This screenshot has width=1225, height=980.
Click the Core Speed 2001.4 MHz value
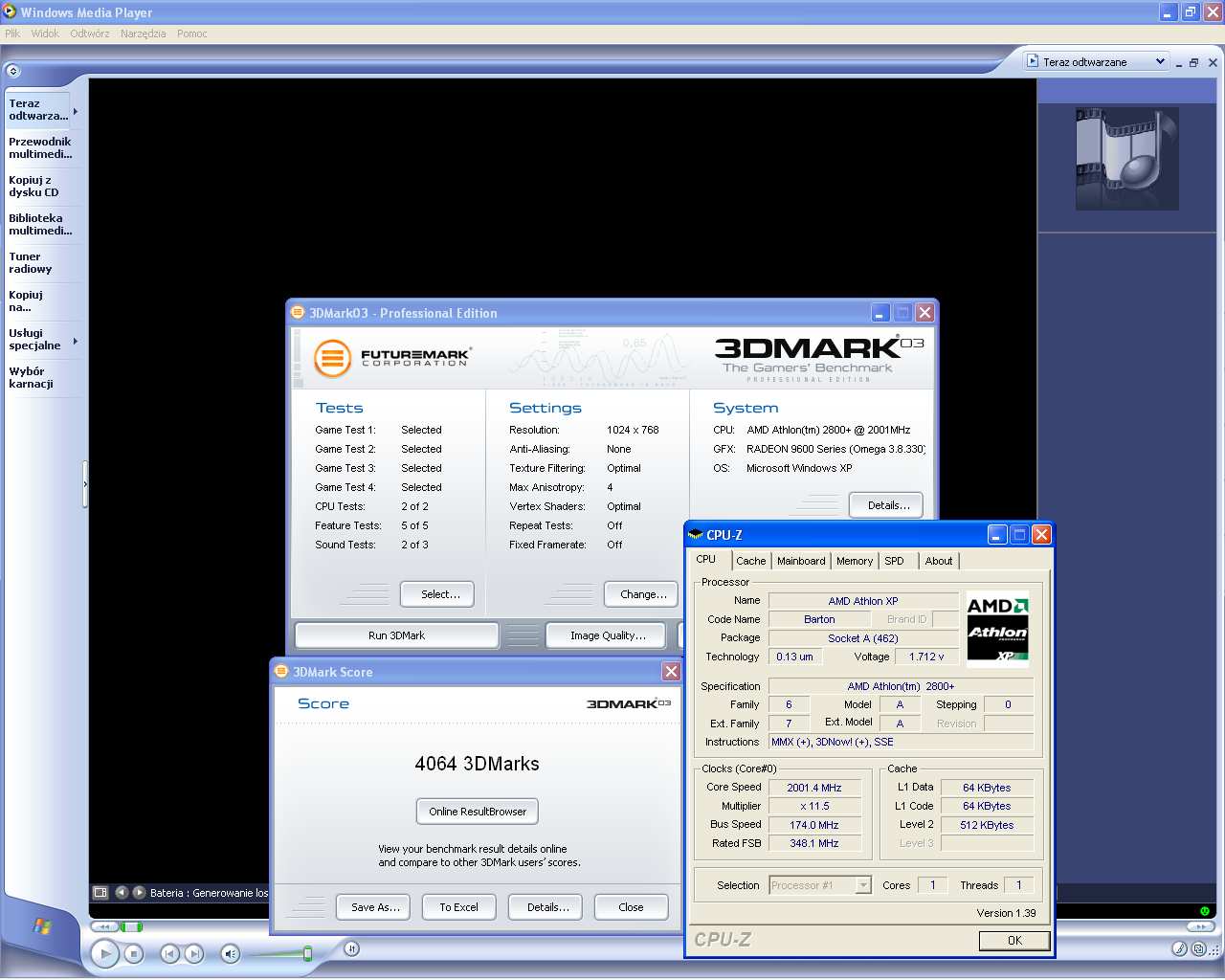[x=814, y=788]
